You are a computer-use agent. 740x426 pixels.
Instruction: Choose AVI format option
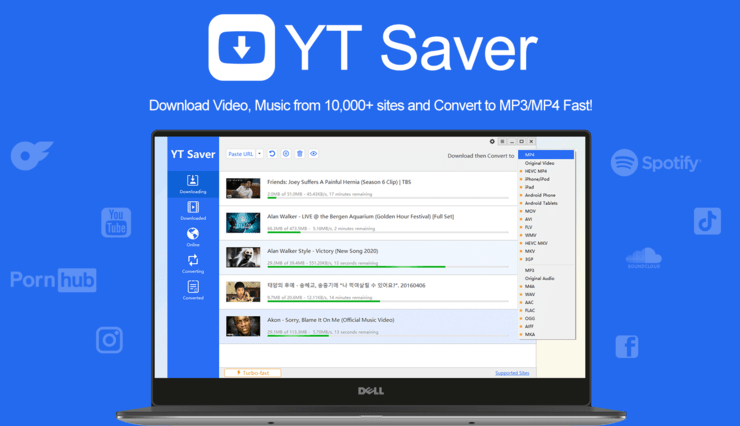point(529,219)
